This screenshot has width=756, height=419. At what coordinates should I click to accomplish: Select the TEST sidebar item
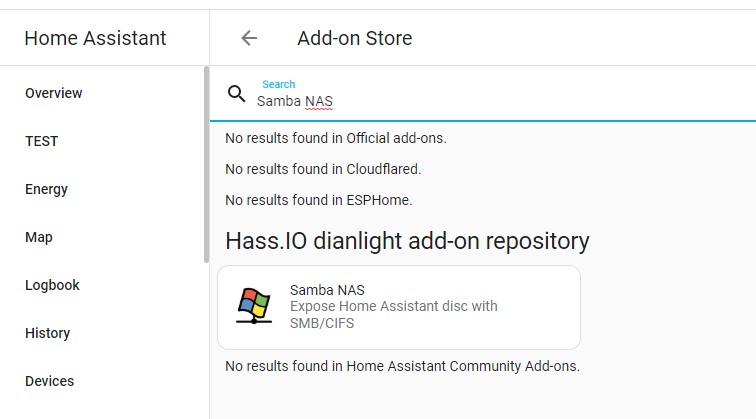click(x=42, y=141)
